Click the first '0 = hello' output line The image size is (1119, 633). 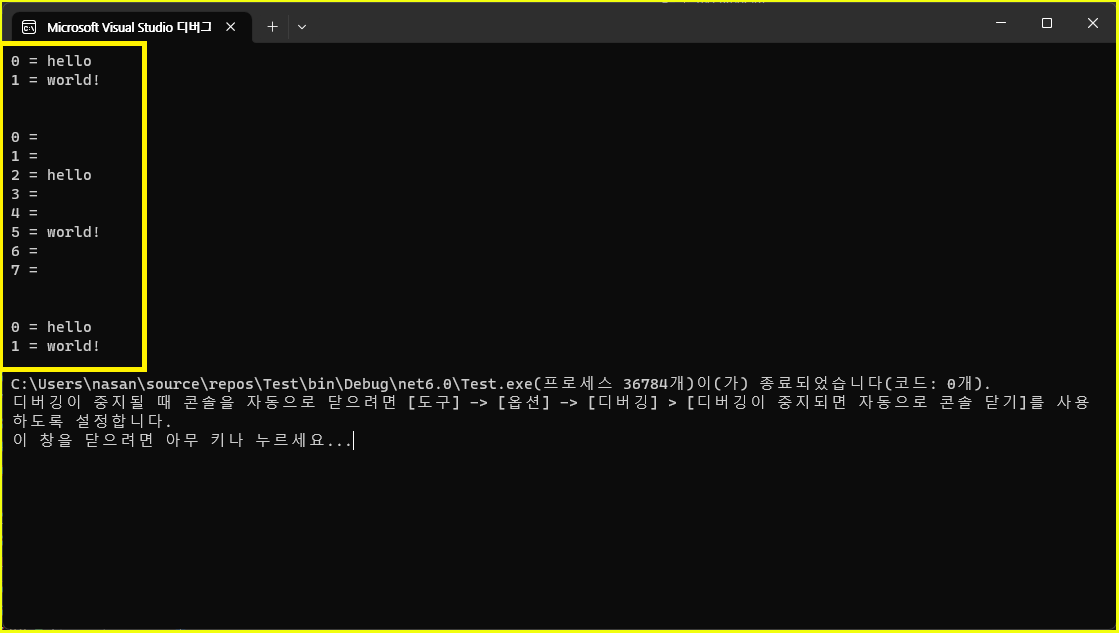[x=51, y=61]
